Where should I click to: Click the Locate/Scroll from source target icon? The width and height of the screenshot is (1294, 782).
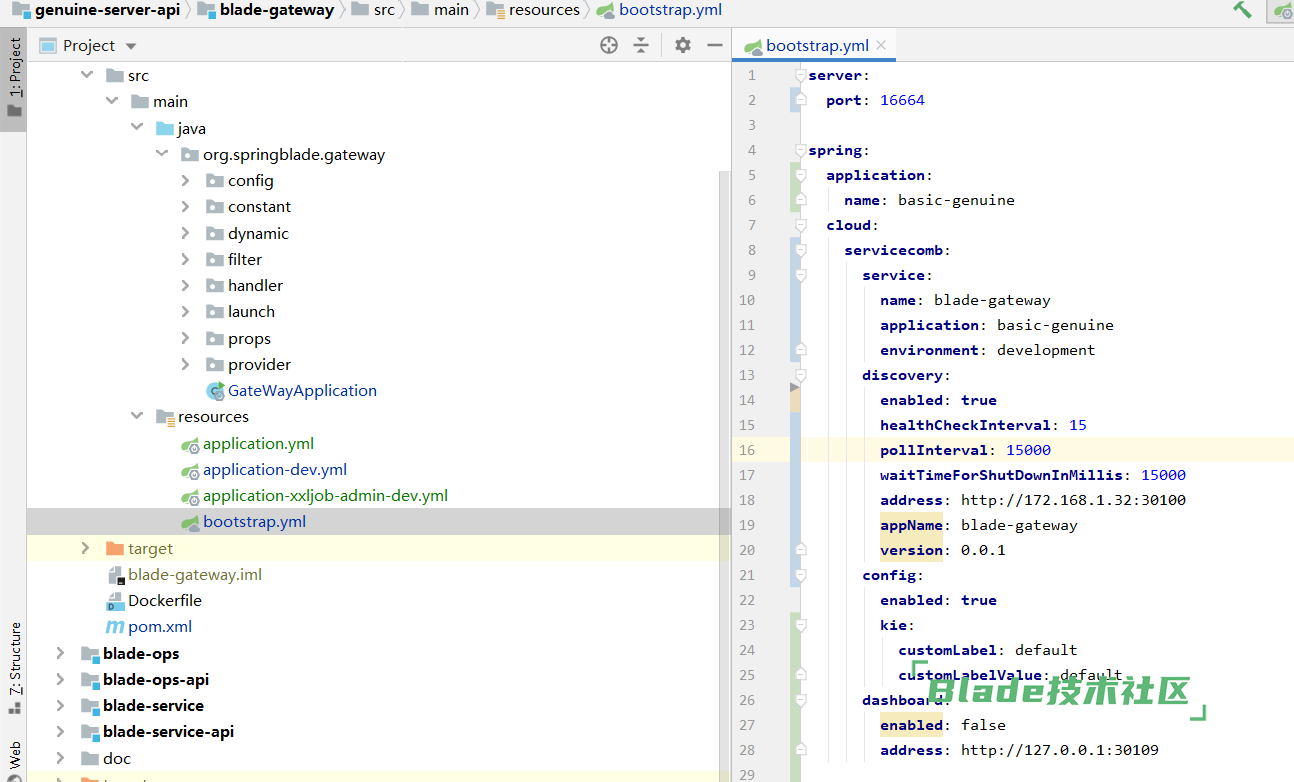tap(609, 45)
